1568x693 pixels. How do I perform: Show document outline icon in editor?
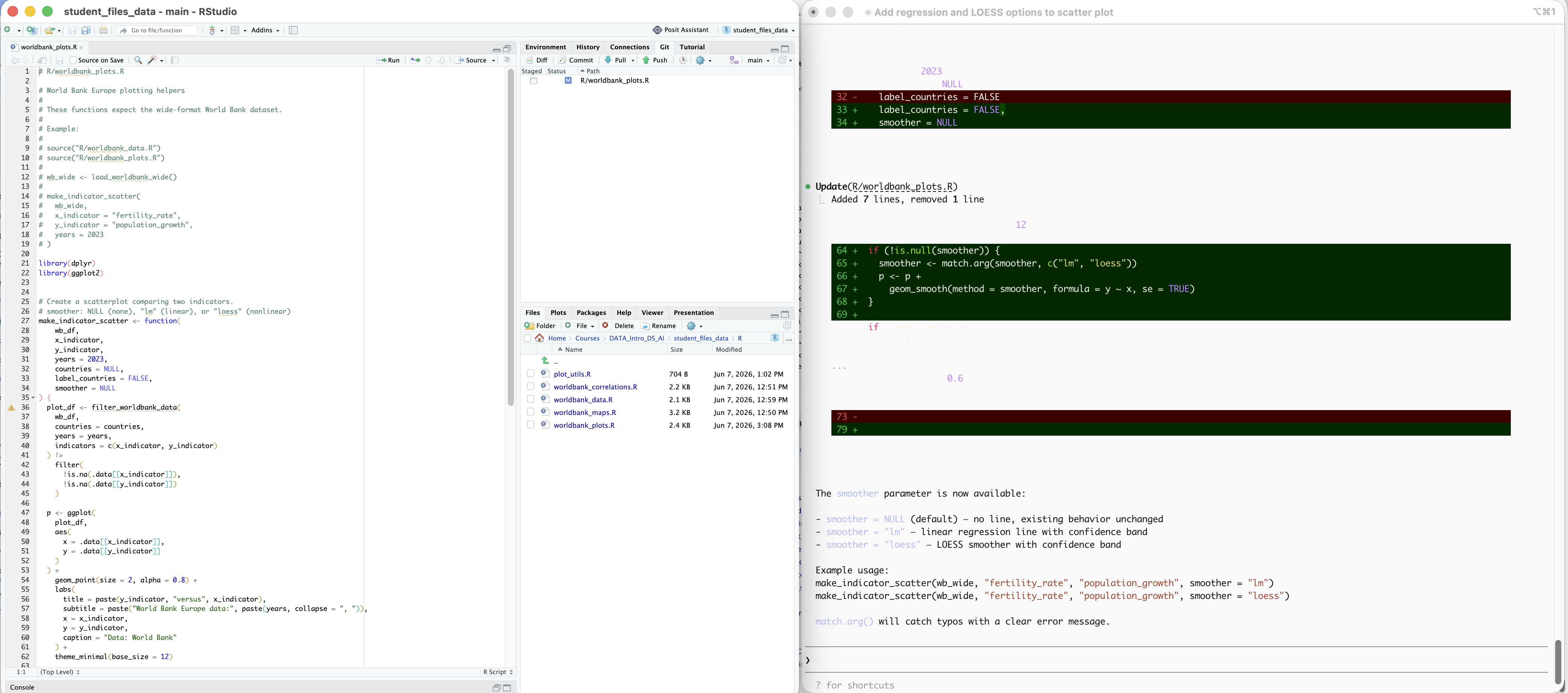coord(506,60)
